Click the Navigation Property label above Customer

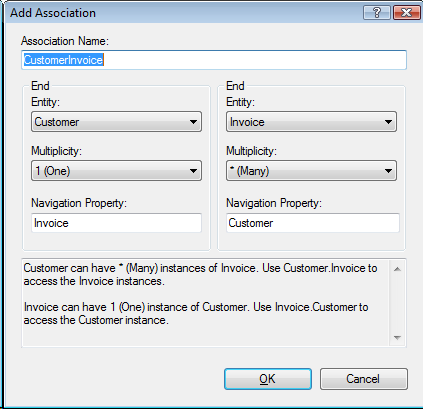coord(274,203)
